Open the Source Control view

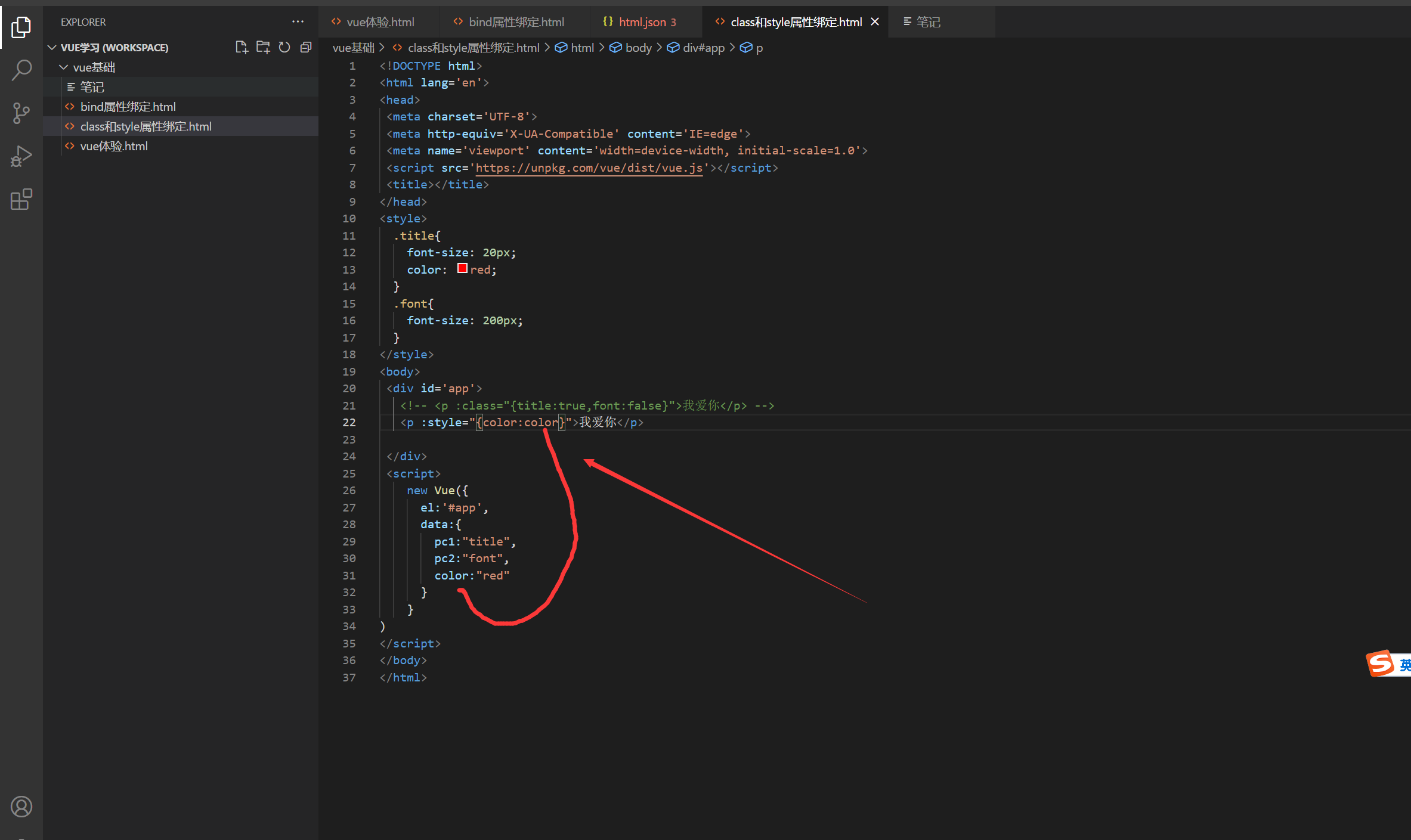pyautogui.click(x=21, y=113)
